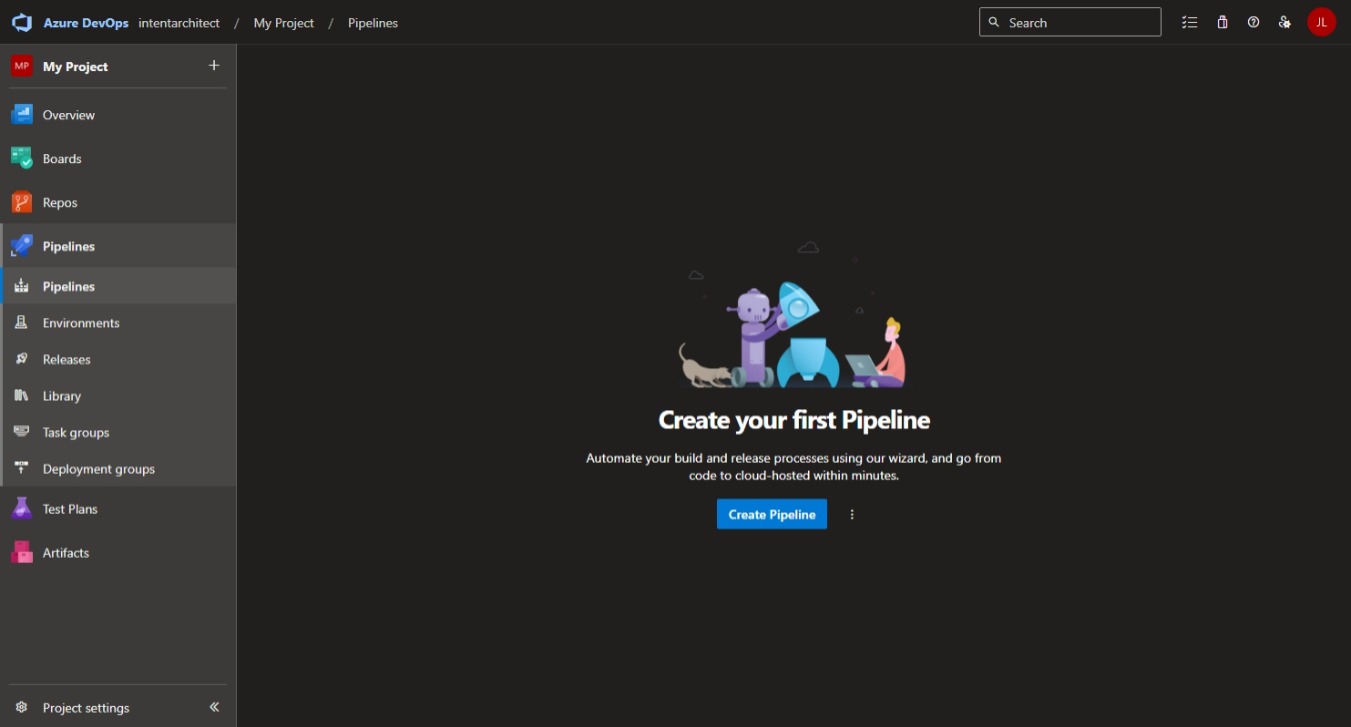Viewport: 1351px width, 727px height.
Task: Open Library under Pipelines
Action: [x=61, y=396]
